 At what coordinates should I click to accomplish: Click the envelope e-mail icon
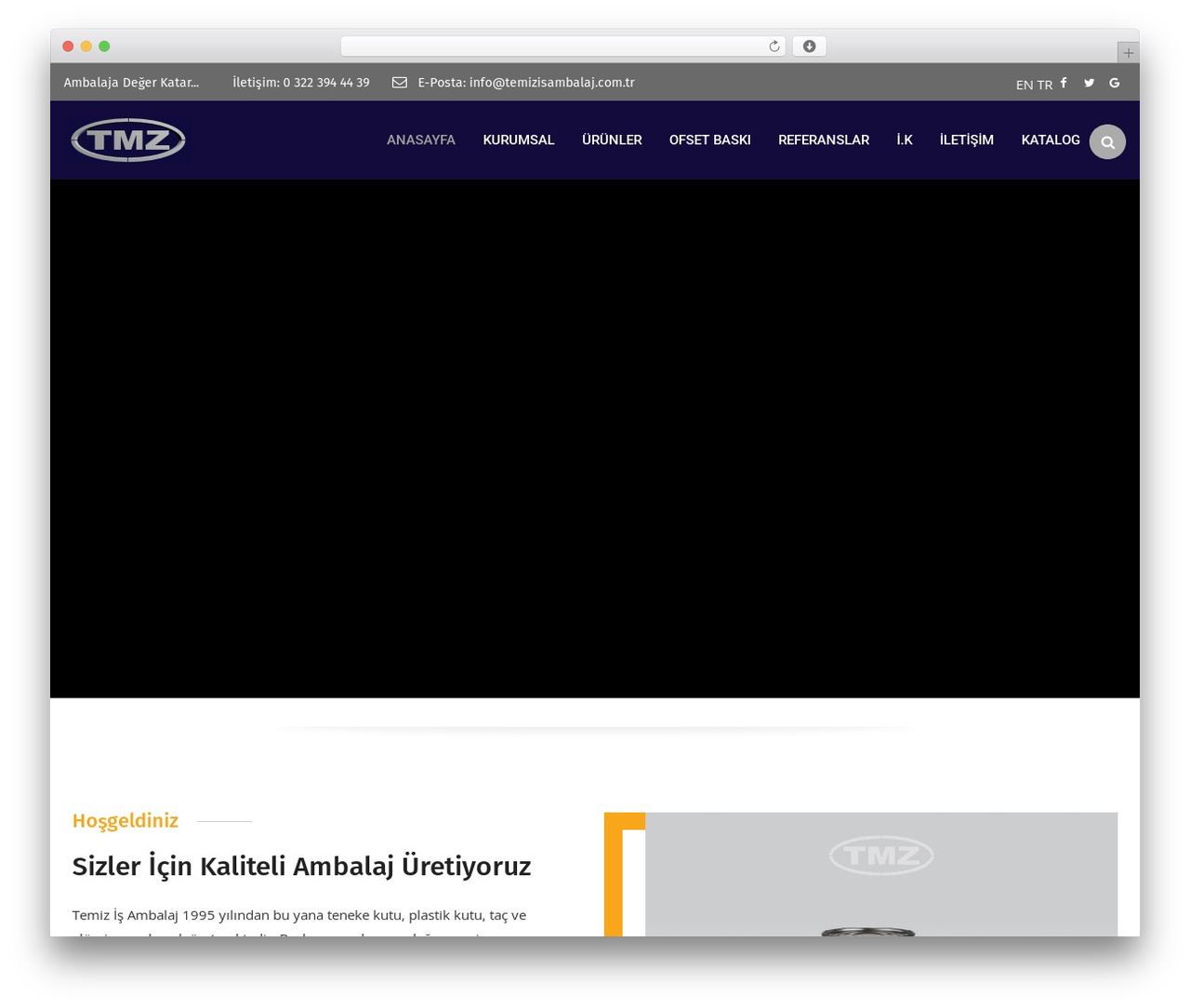point(400,83)
